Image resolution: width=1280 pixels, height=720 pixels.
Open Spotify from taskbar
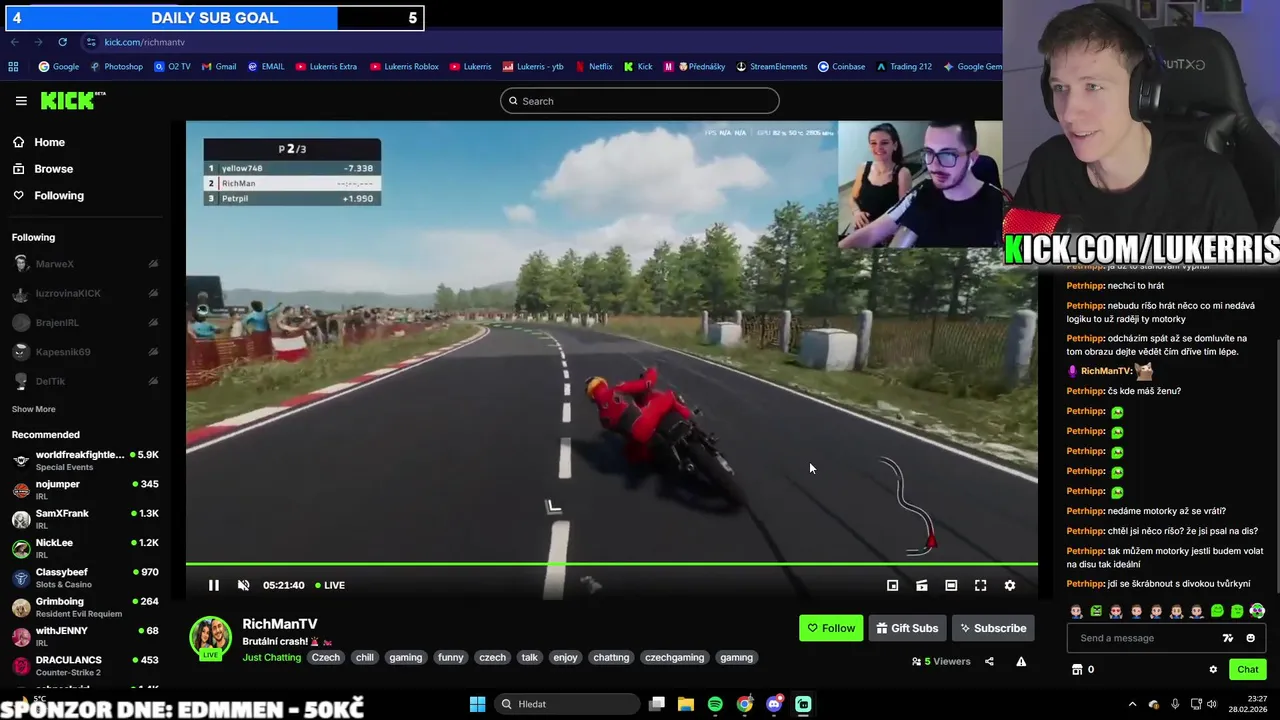[715, 704]
